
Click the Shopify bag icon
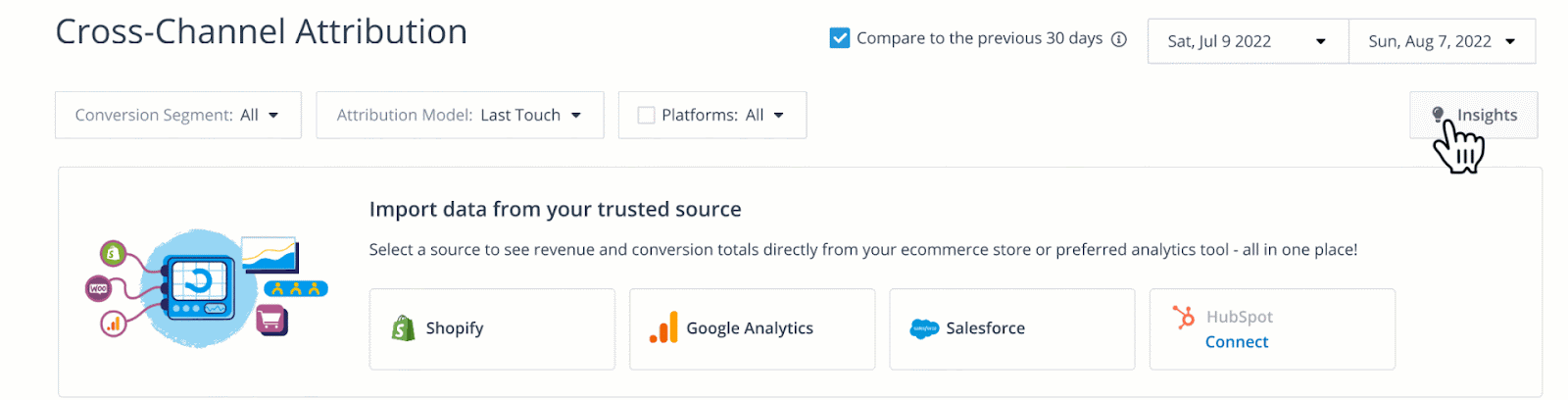[403, 328]
